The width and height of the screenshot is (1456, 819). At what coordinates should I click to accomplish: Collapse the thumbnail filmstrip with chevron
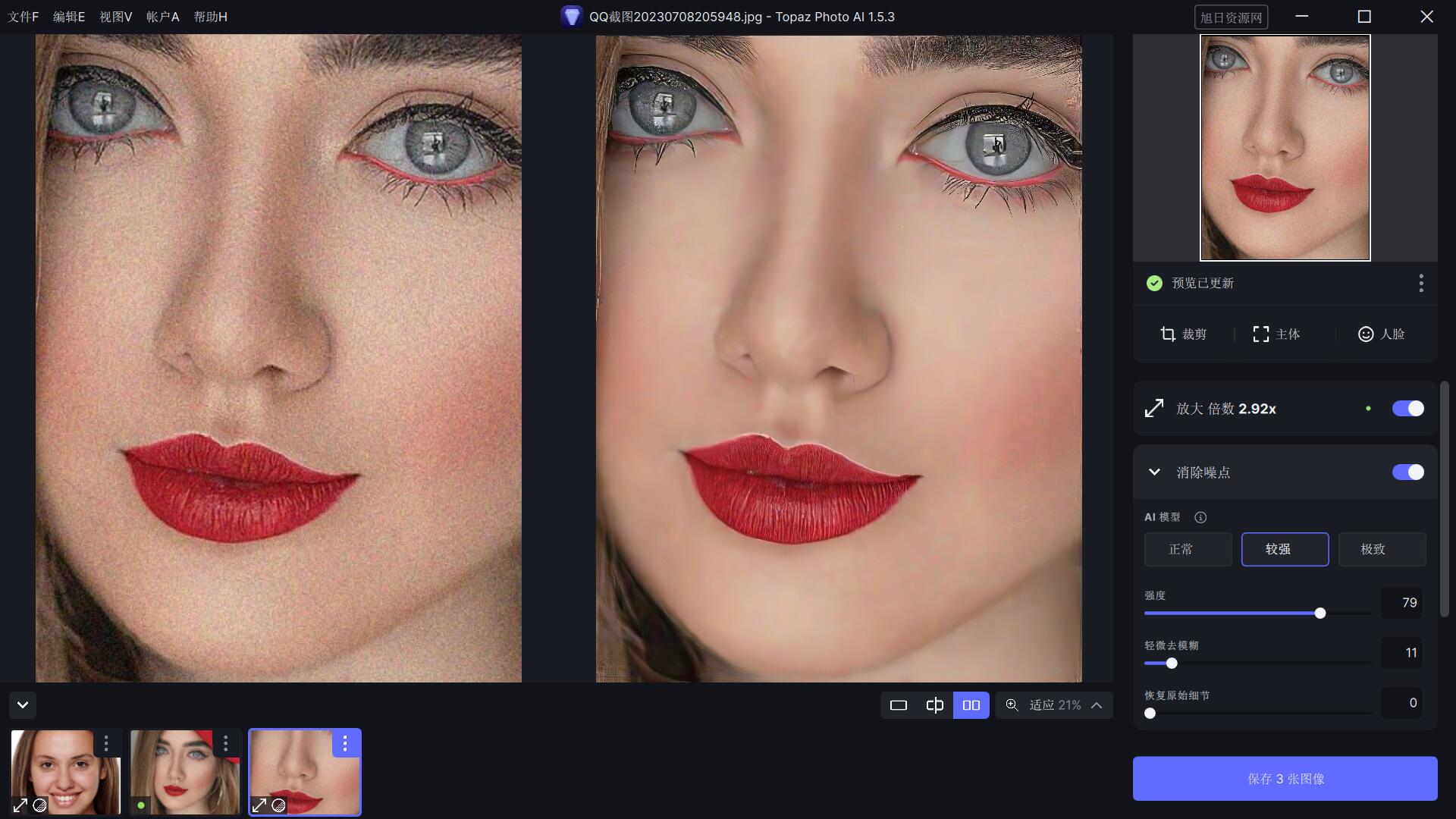point(23,705)
